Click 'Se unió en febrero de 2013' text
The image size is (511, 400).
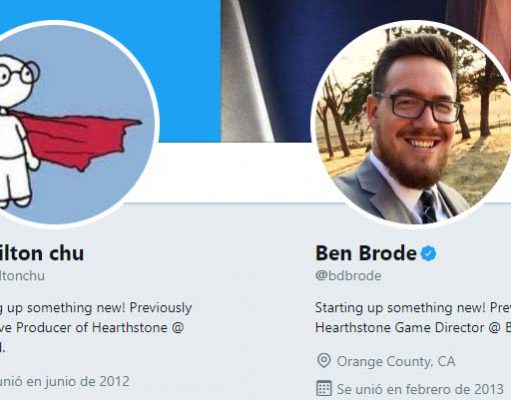tap(420, 389)
